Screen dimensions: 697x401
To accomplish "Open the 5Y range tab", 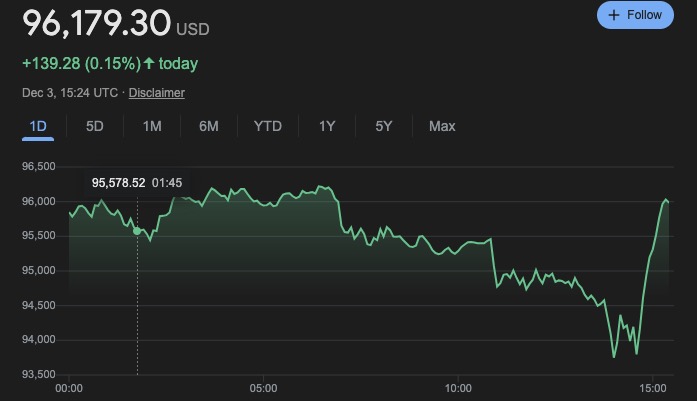I will (x=384, y=126).
